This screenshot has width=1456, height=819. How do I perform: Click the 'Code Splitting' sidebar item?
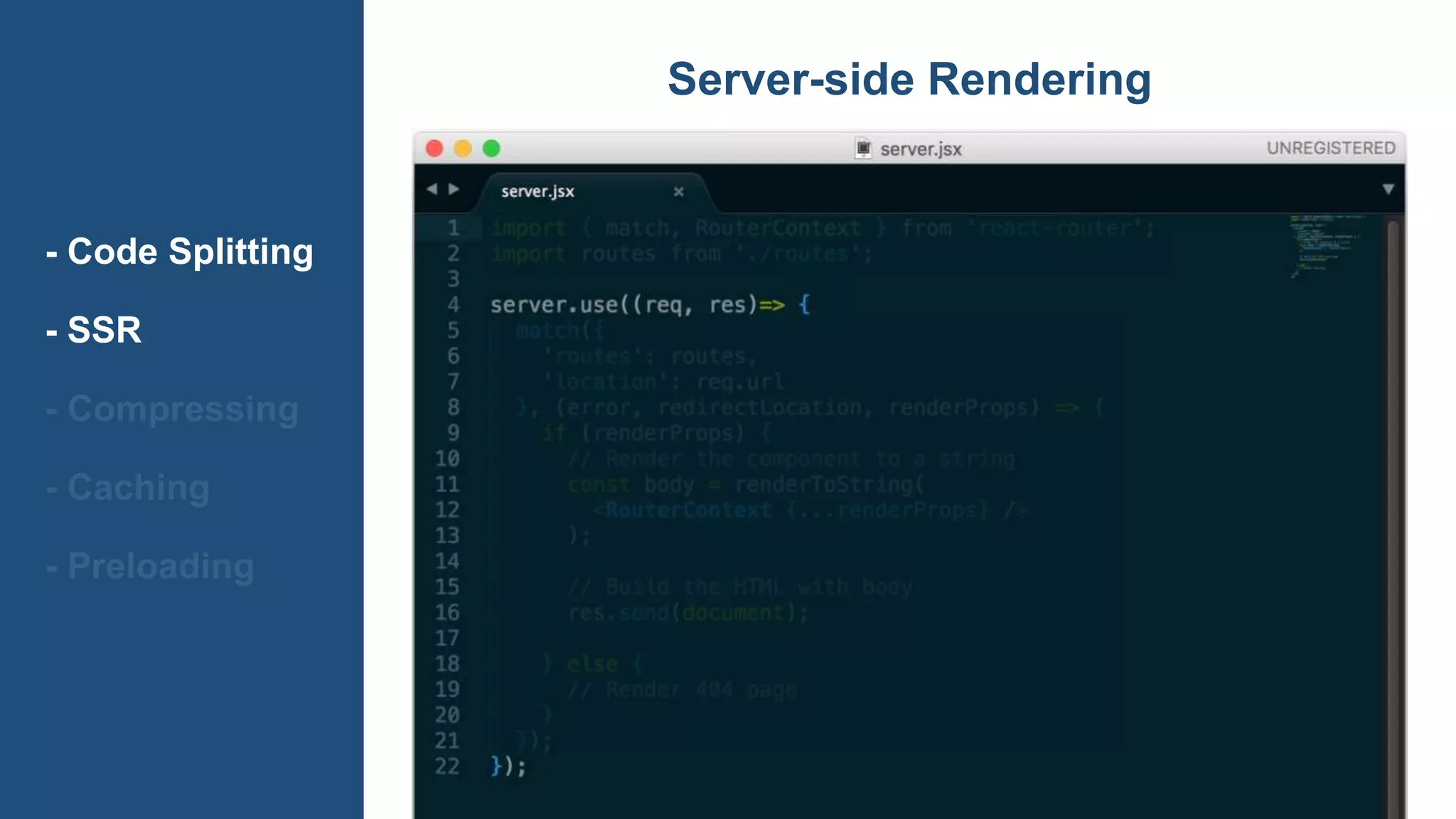pyautogui.click(x=180, y=252)
